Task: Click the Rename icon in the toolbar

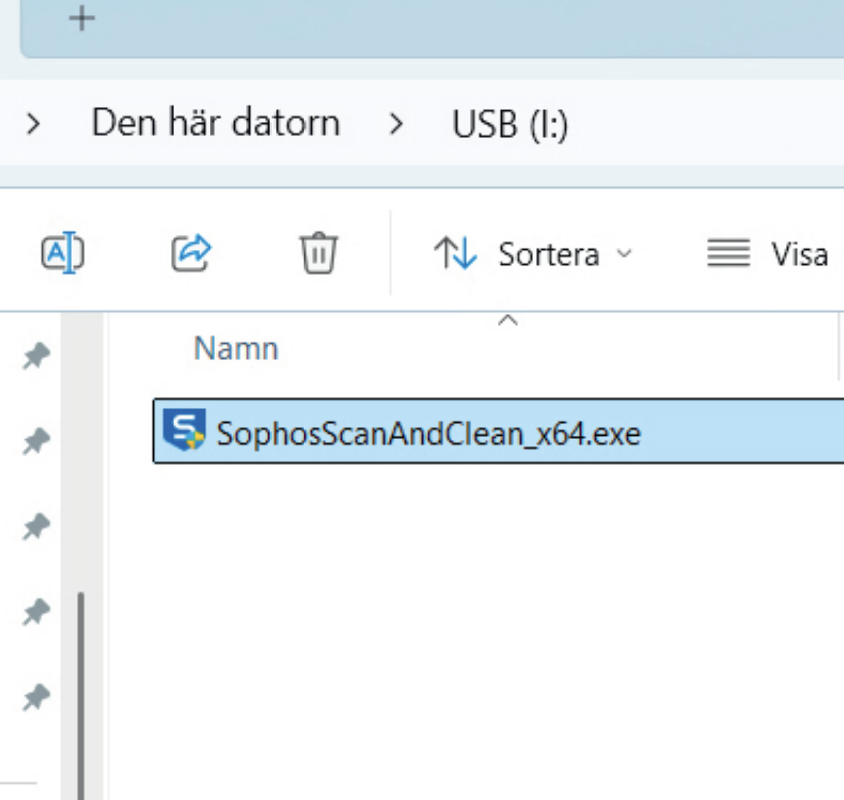Action: (x=62, y=253)
